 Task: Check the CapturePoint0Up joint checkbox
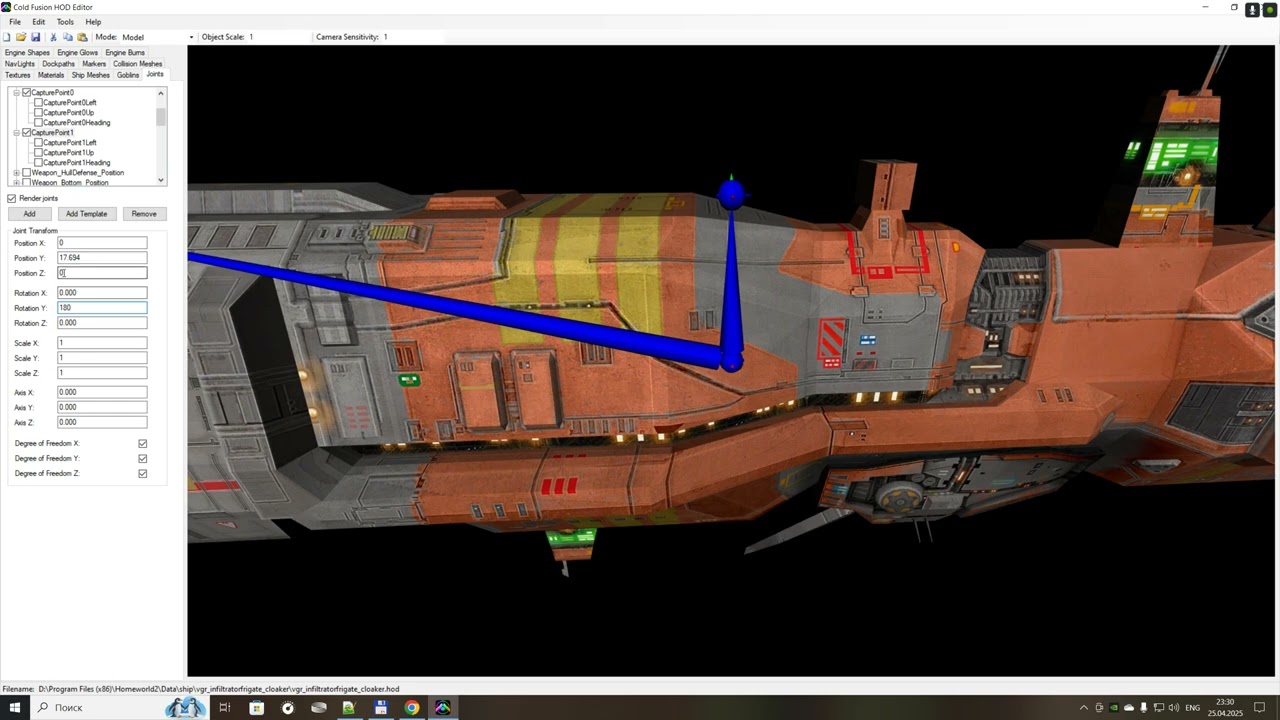pos(39,113)
